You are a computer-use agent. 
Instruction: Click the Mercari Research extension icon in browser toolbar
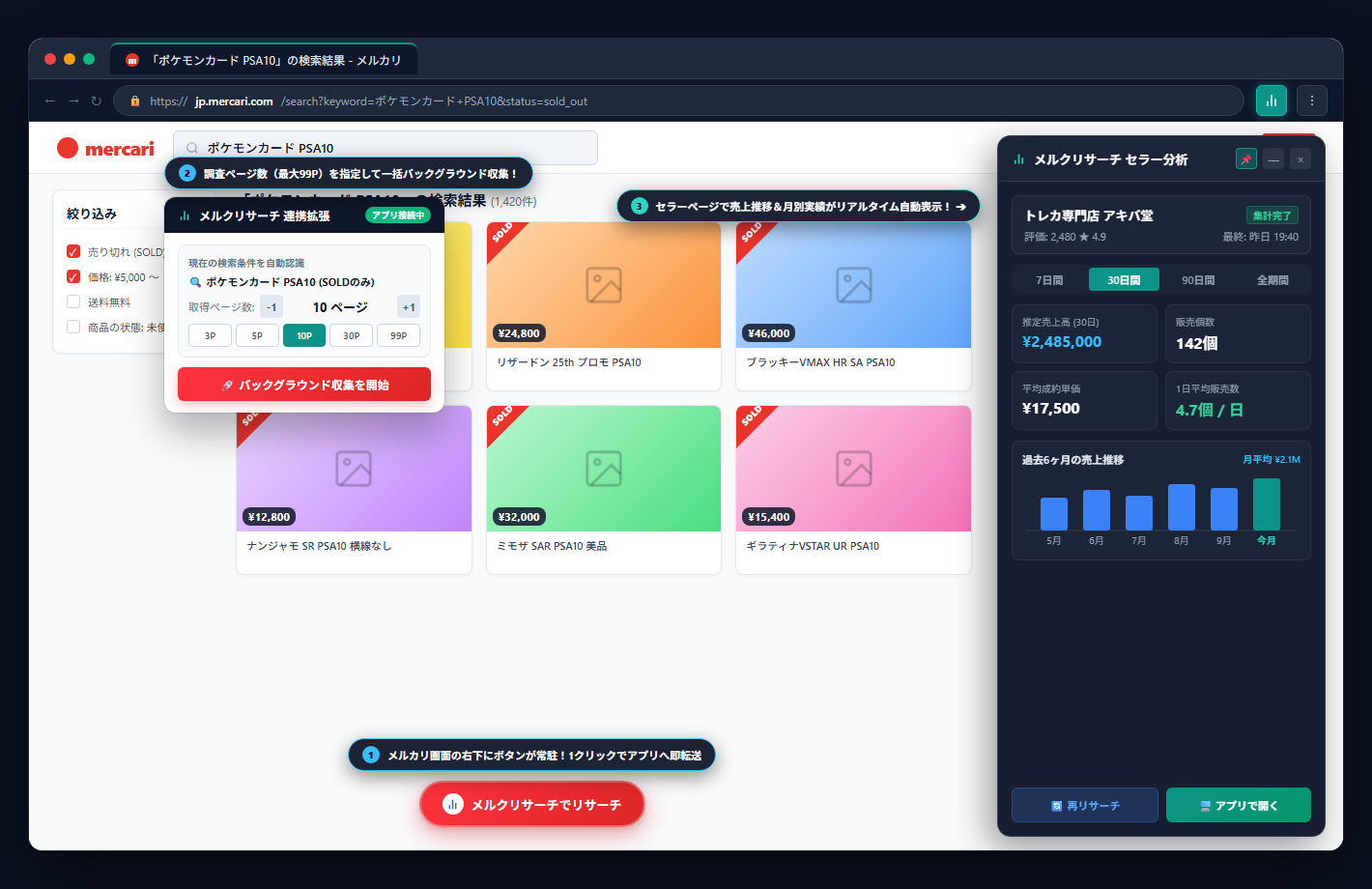click(x=1272, y=100)
